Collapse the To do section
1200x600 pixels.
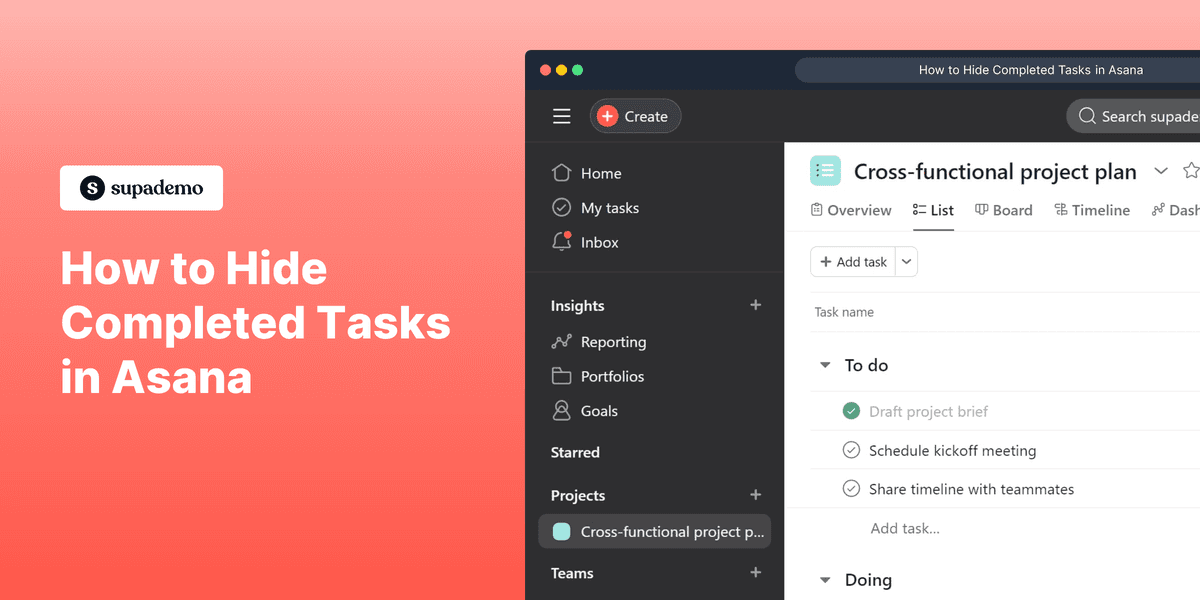tap(824, 365)
